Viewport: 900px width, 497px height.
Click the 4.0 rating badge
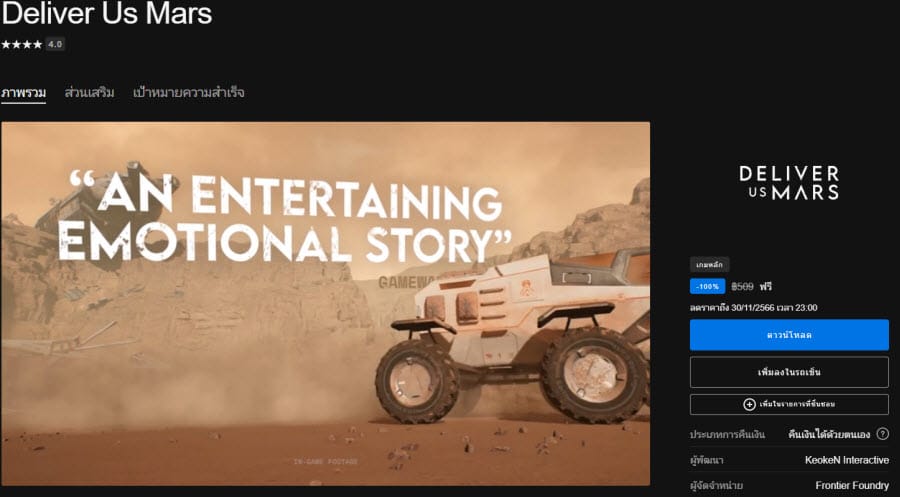pyautogui.click(x=55, y=44)
